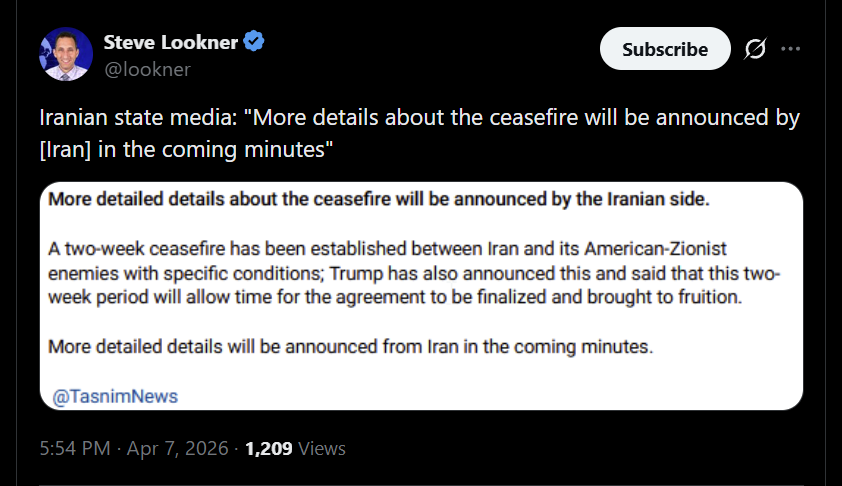Open the embedded ceasefire screenshot image
842x486 pixels.
coord(421,297)
